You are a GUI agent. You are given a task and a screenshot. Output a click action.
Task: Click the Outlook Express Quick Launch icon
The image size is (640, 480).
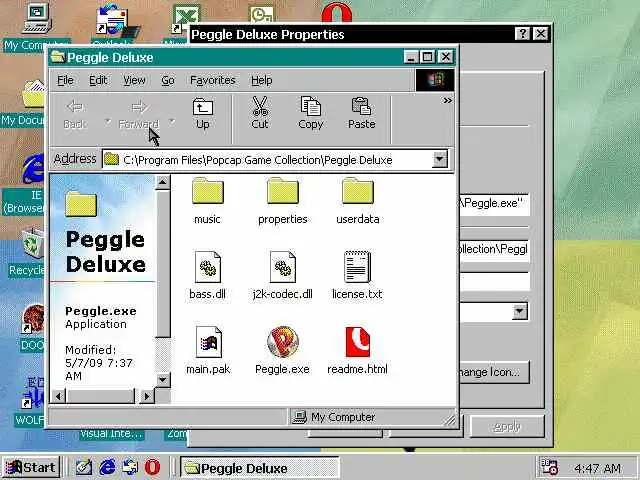[x=130, y=467]
